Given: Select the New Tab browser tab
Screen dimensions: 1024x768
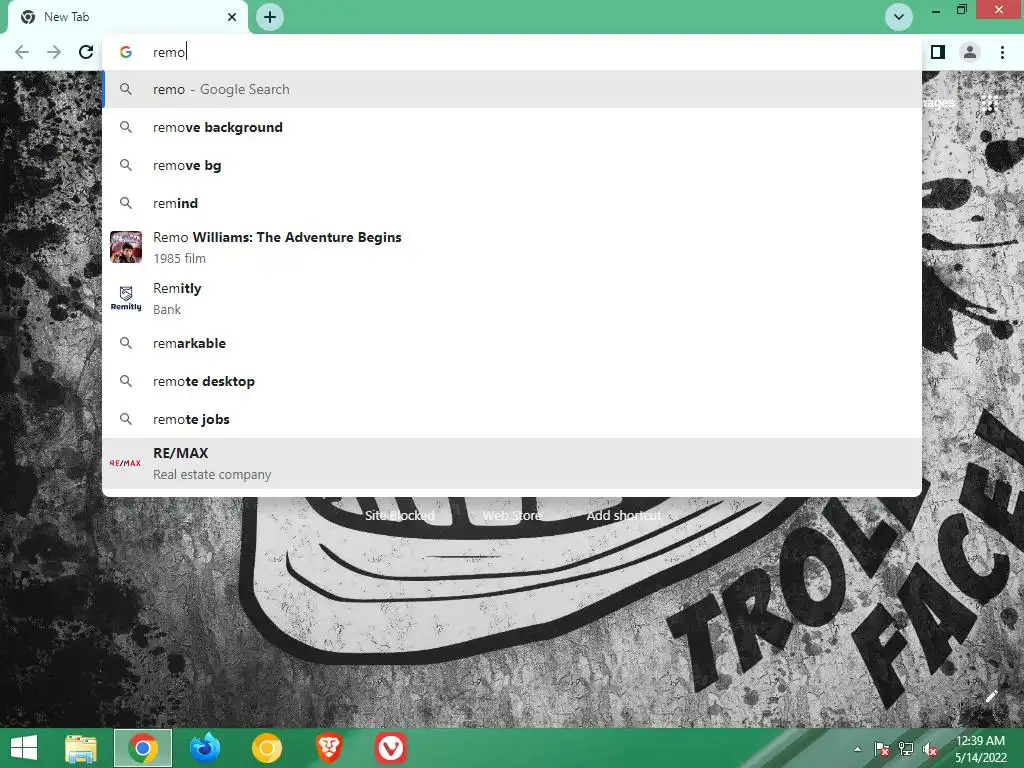Looking at the screenshot, I should 128,17.
